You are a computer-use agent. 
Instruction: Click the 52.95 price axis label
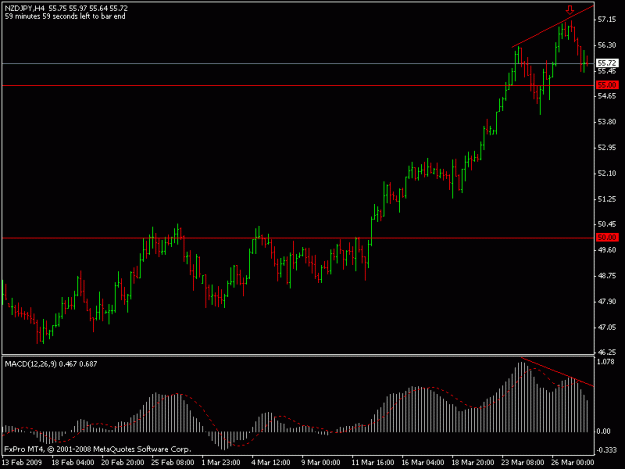(607, 147)
